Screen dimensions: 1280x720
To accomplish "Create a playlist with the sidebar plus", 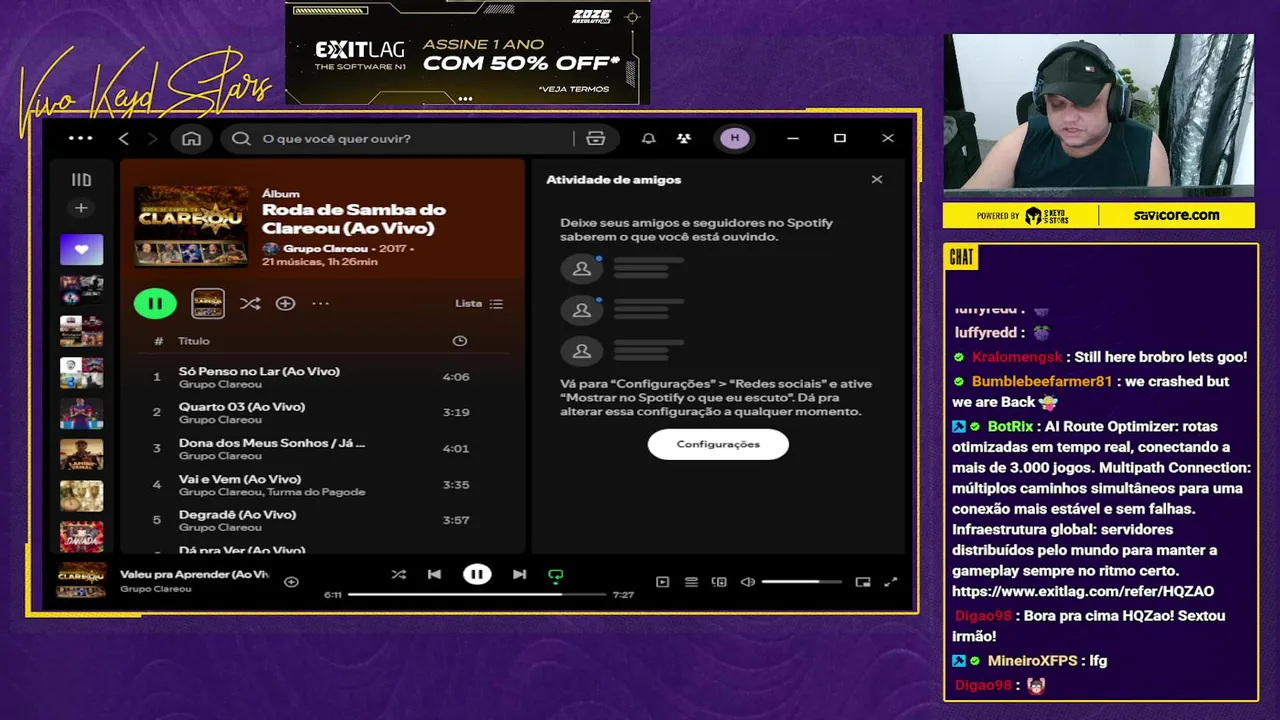I will (x=81, y=208).
